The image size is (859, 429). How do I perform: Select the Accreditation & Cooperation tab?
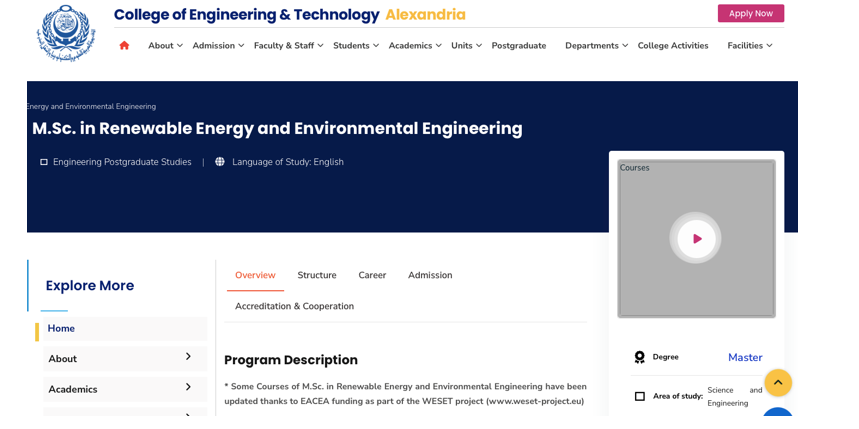[x=294, y=306]
